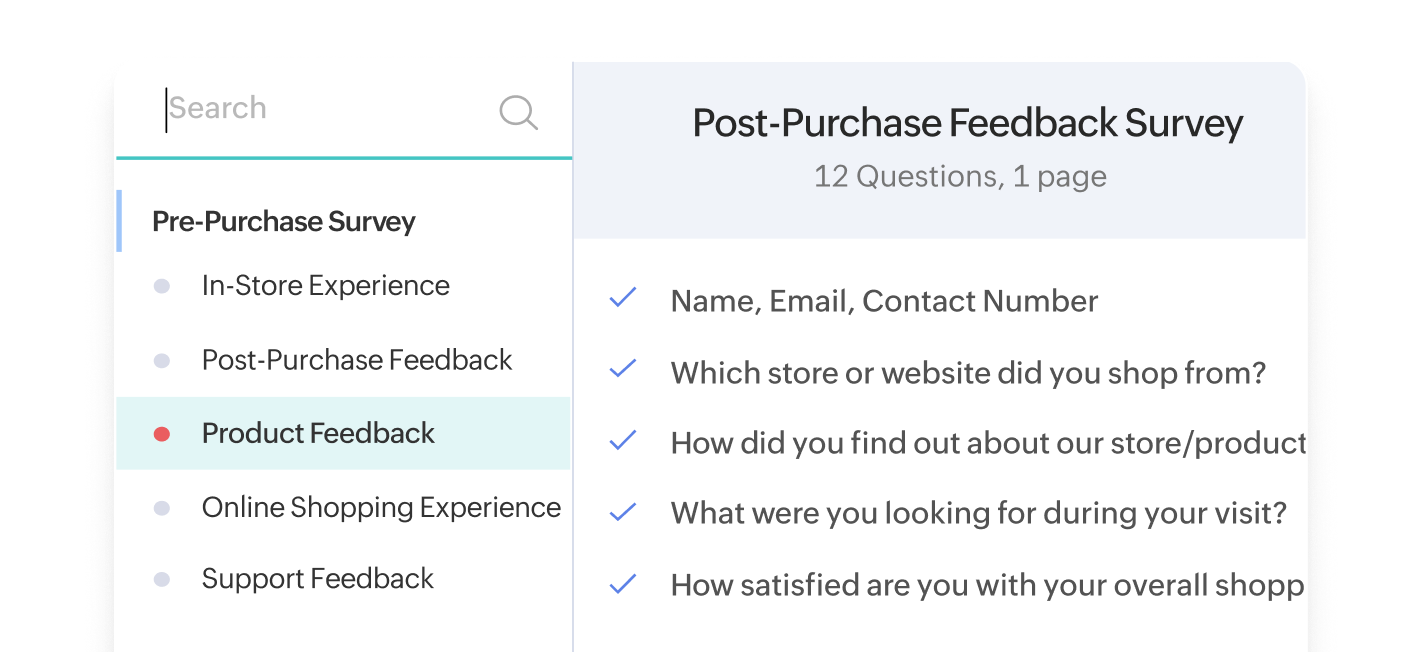Image resolution: width=1420 pixels, height=652 pixels.
Task: Switch to the In-Store Experience section
Action: pyautogui.click(x=325, y=286)
